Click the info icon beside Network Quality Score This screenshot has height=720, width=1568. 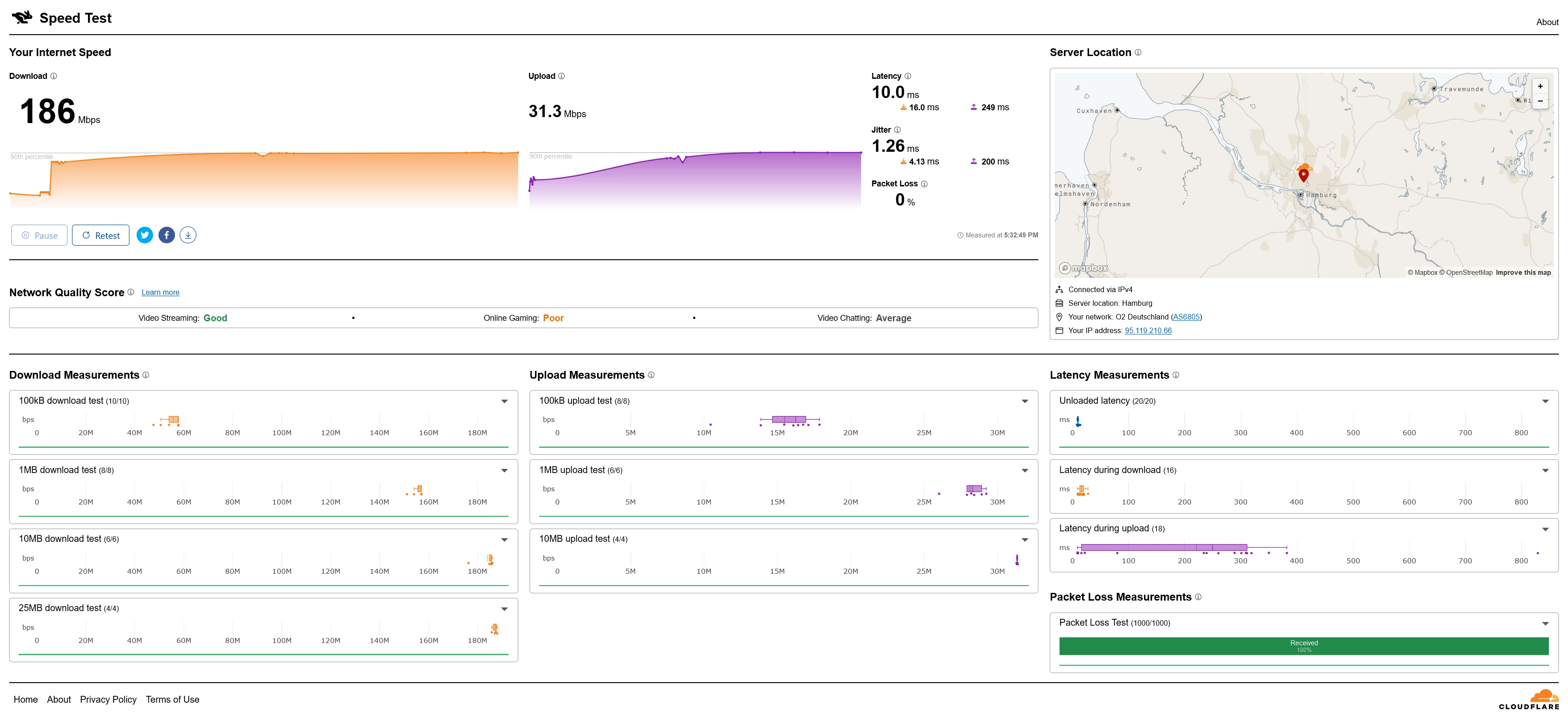pyautogui.click(x=130, y=292)
